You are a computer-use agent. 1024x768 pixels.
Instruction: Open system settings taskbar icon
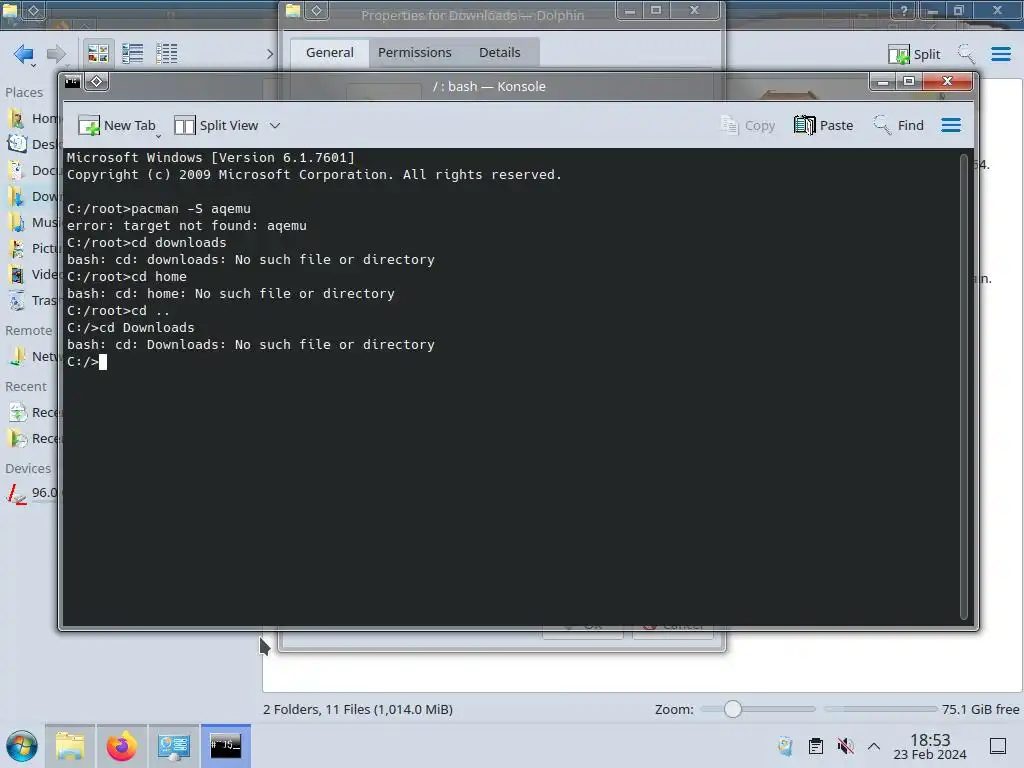pos(174,746)
